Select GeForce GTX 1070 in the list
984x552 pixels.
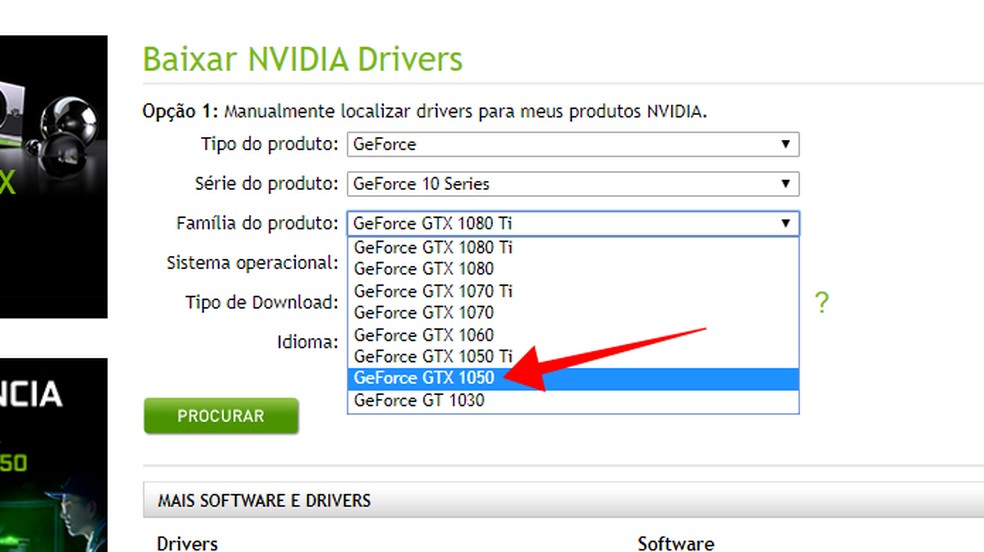pos(423,313)
